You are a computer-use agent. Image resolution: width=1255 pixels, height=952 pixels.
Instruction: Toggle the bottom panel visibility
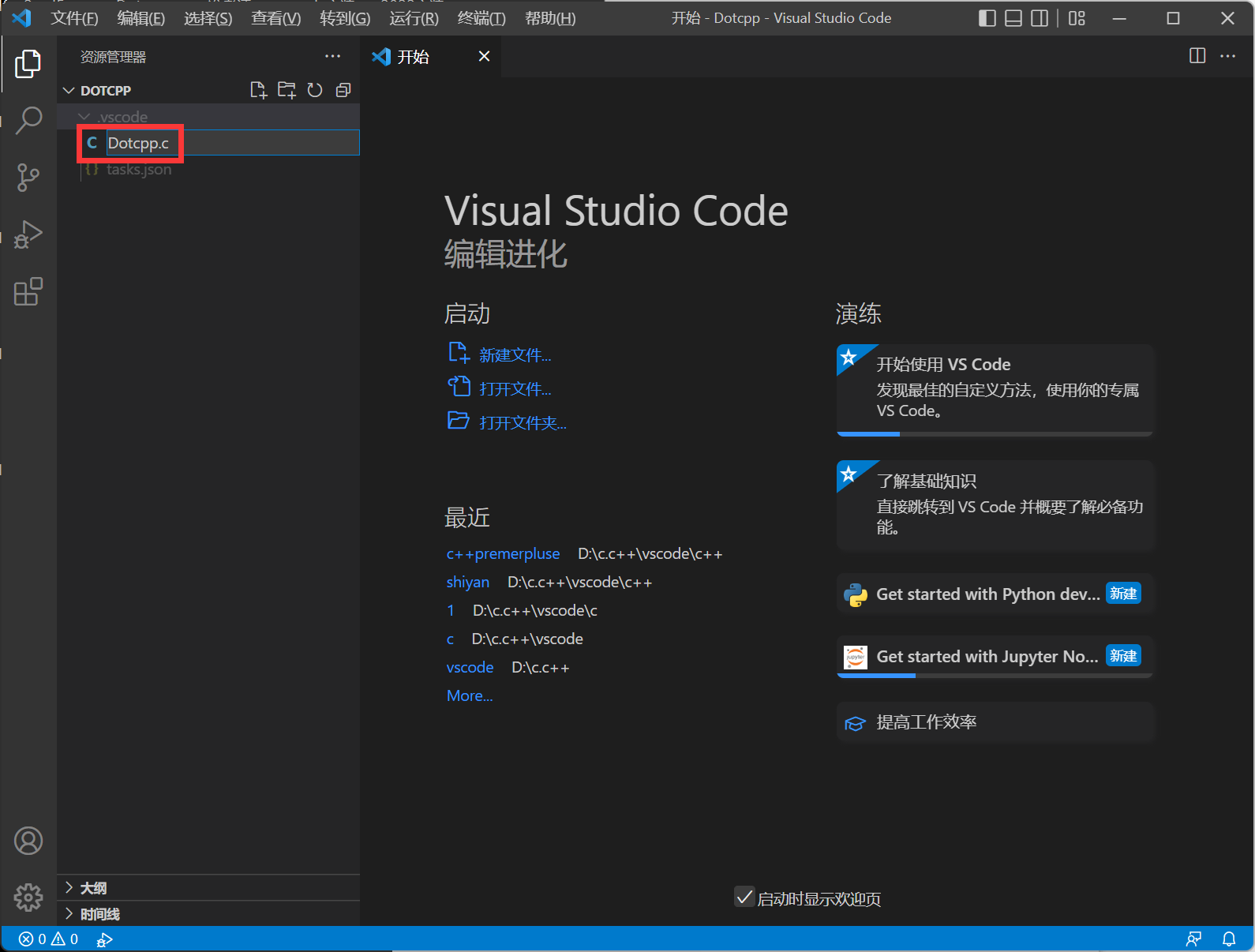1013,18
